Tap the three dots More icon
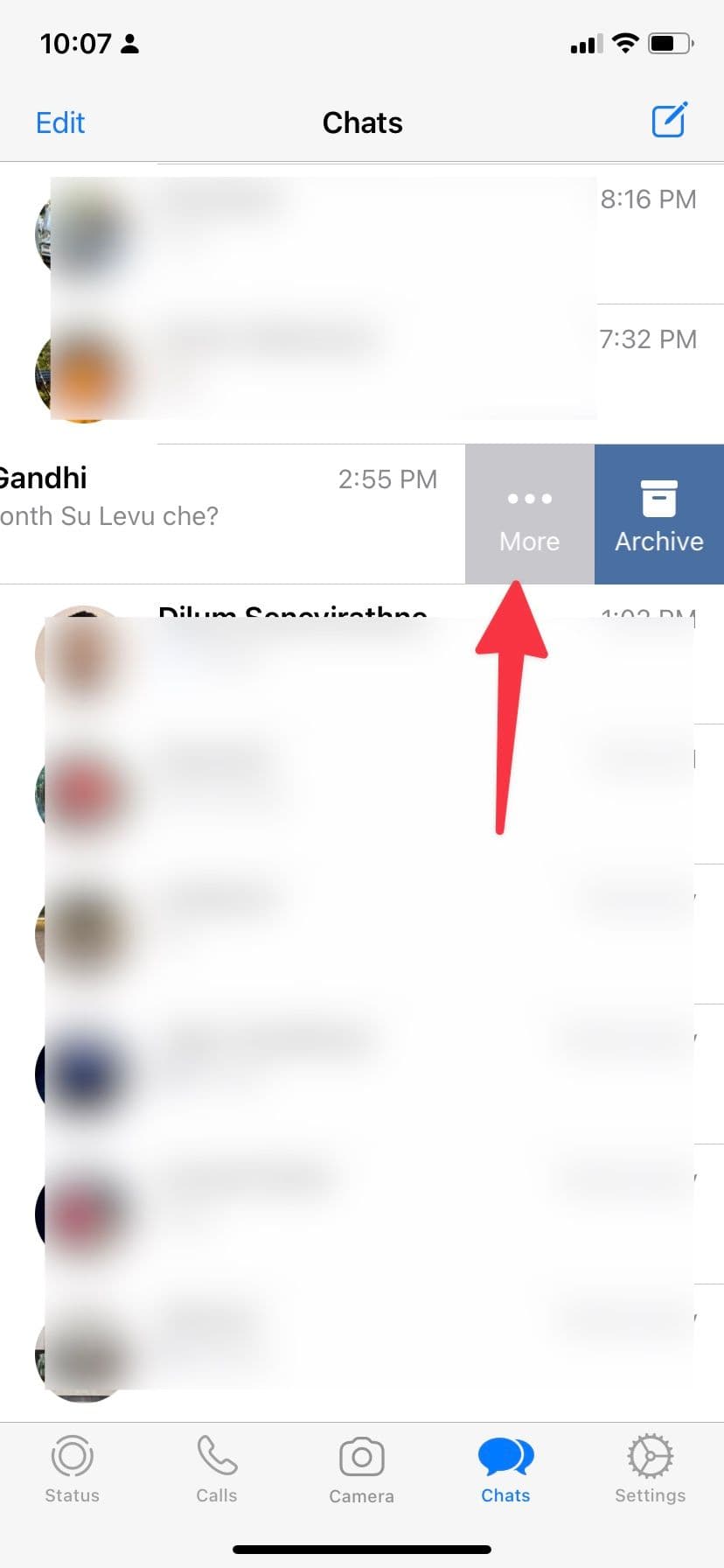Image resolution: width=724 pixels, height=1568 pixels. 530,499
